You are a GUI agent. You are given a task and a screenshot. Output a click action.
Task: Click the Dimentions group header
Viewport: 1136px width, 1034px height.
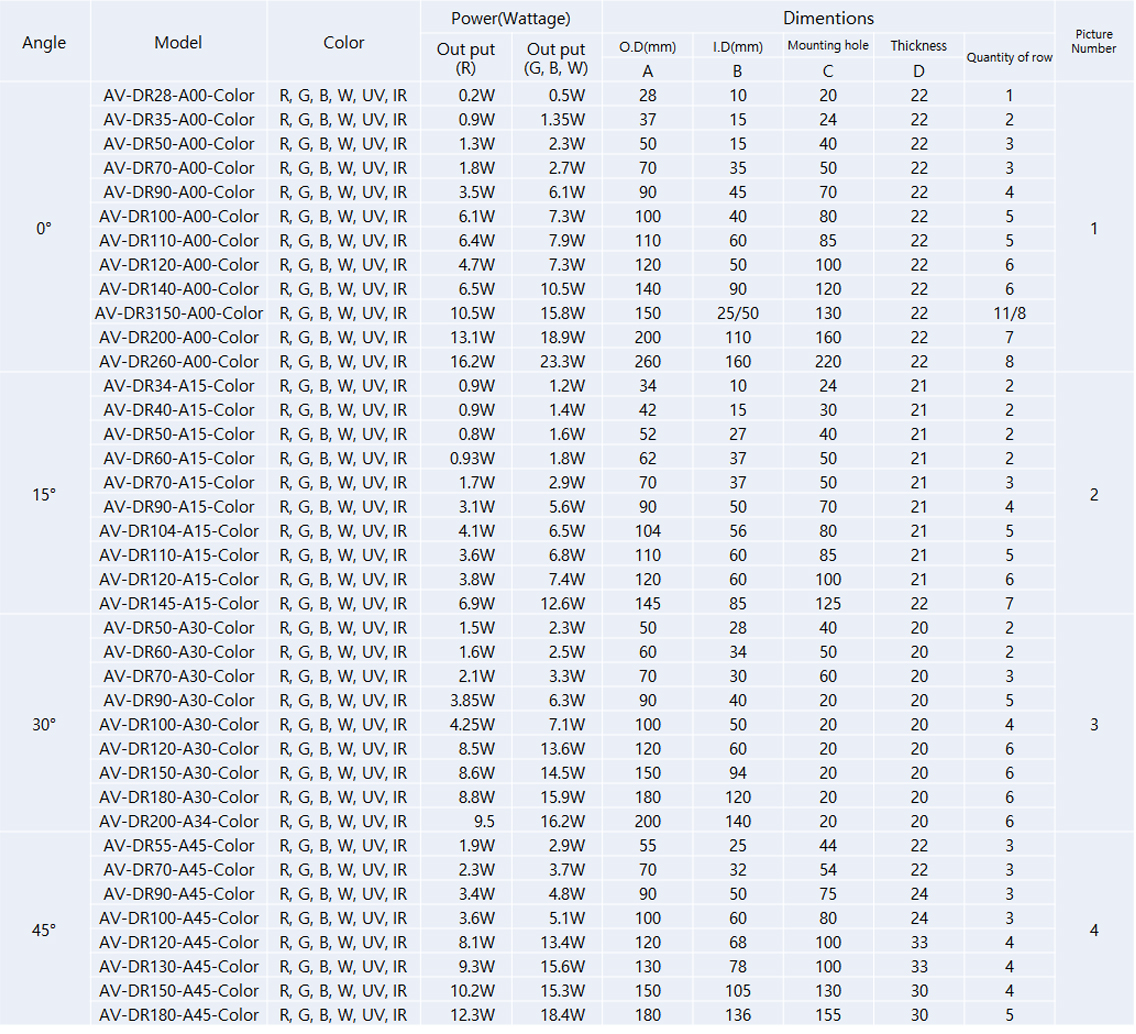[828, 18]
